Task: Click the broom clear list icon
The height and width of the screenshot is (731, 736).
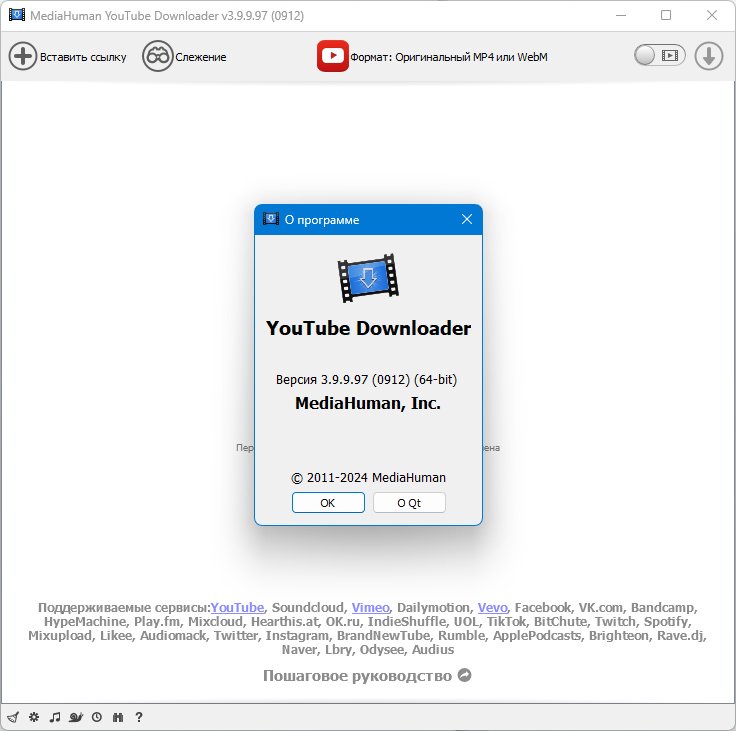Action: pyautogui.click(x=13, y=717)
